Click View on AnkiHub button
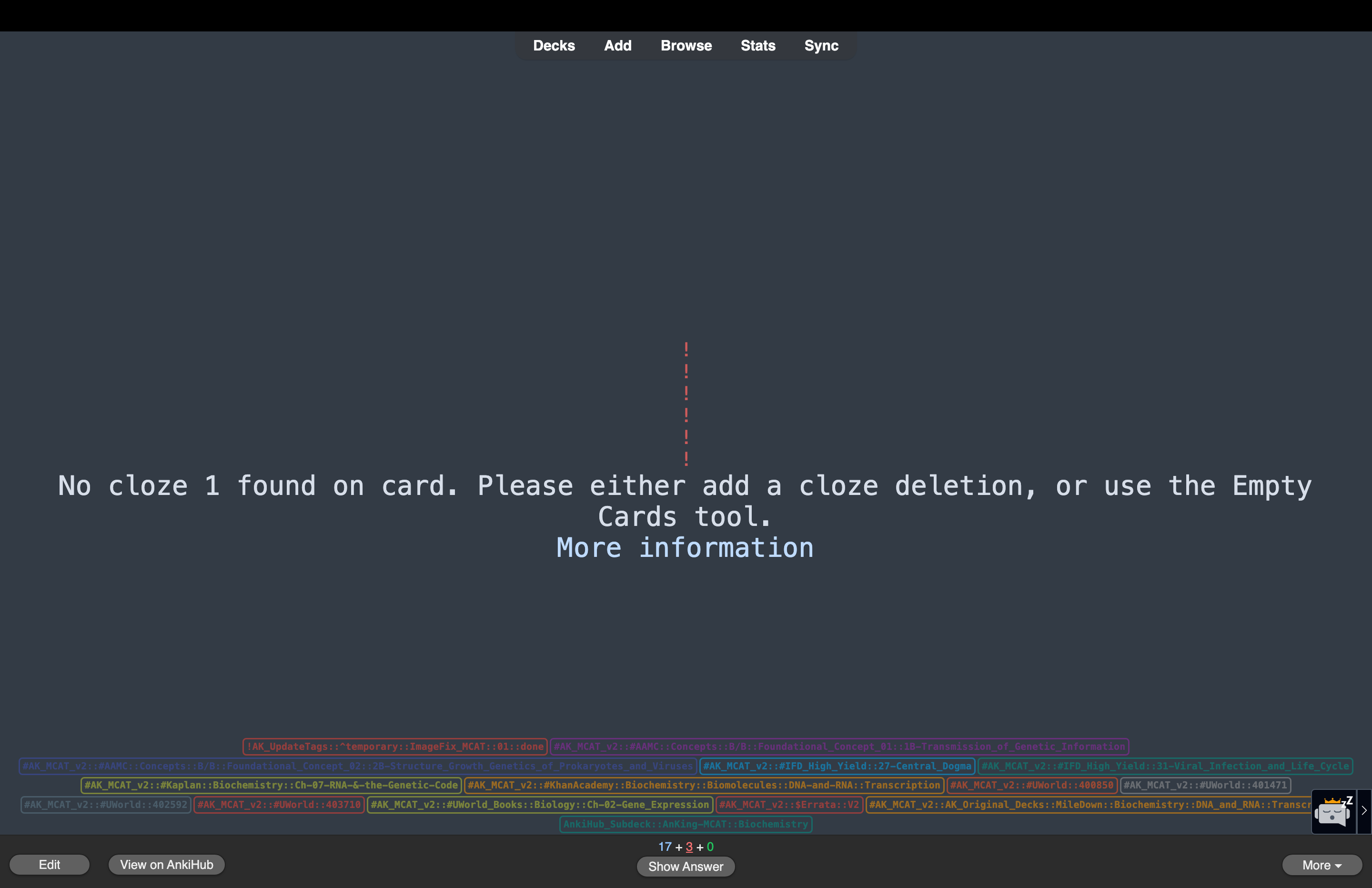1372x888 pixels. 166,864
